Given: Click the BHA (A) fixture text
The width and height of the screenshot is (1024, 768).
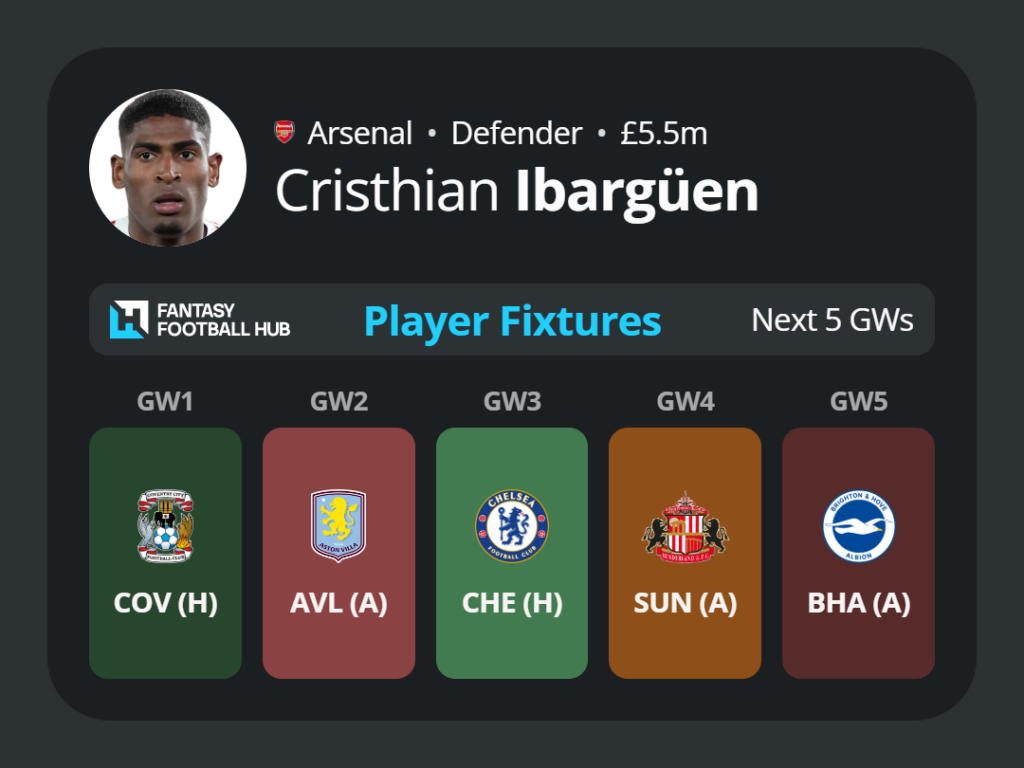Looking at the screenshot, I should (x=859, y=603).
